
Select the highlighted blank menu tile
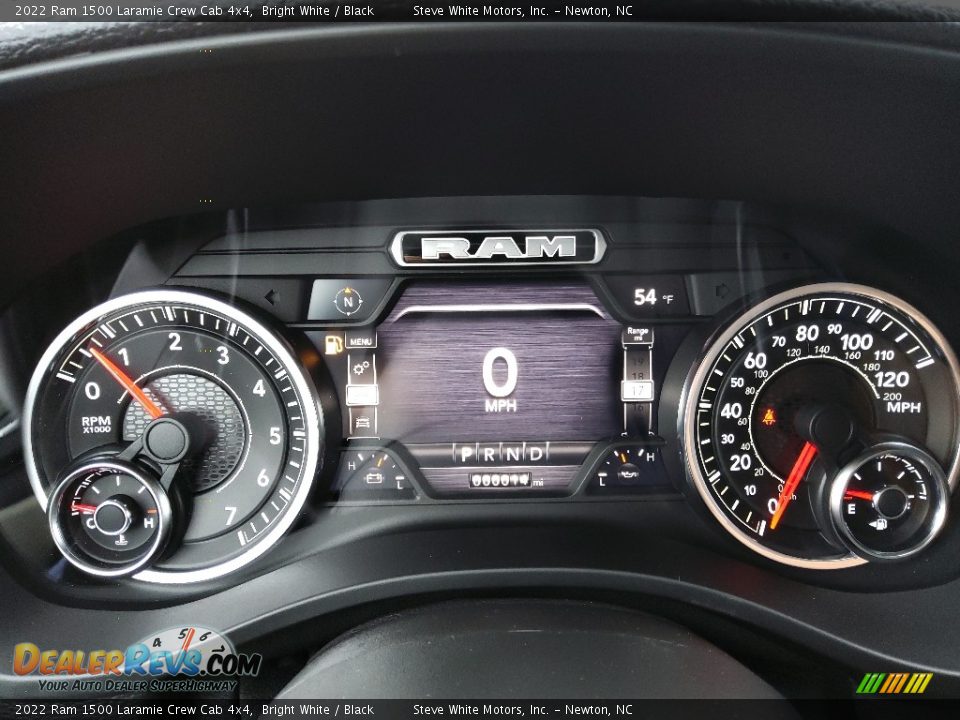tap(362, 395)
